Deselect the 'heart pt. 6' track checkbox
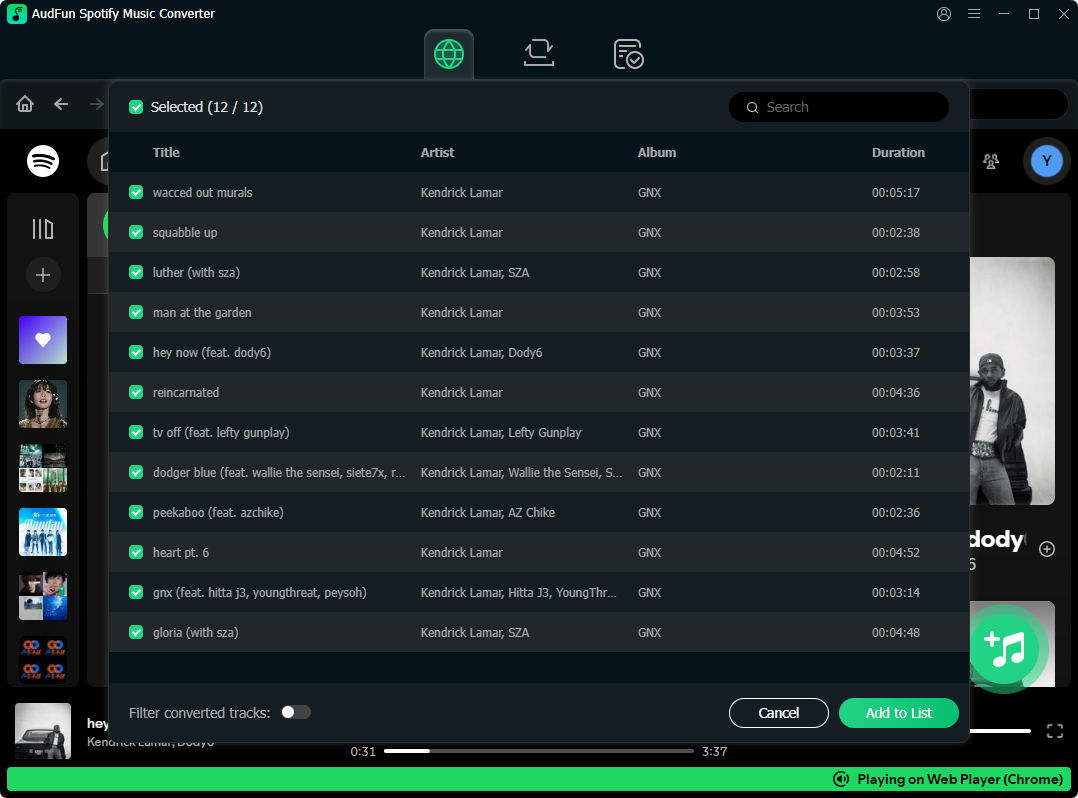This screenshot has height=798, width=1078. pos(136,552)
